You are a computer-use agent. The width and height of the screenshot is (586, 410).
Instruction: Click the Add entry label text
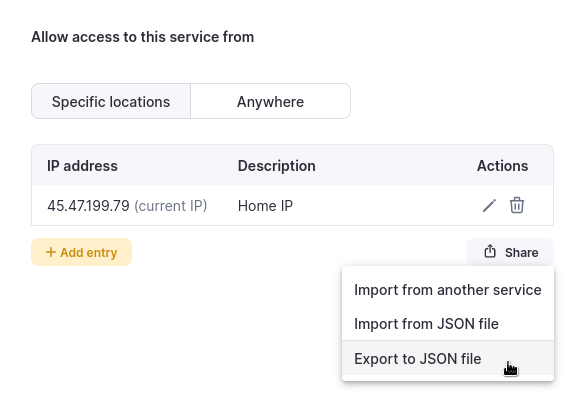pyautogui.click(x=89, y=253)
